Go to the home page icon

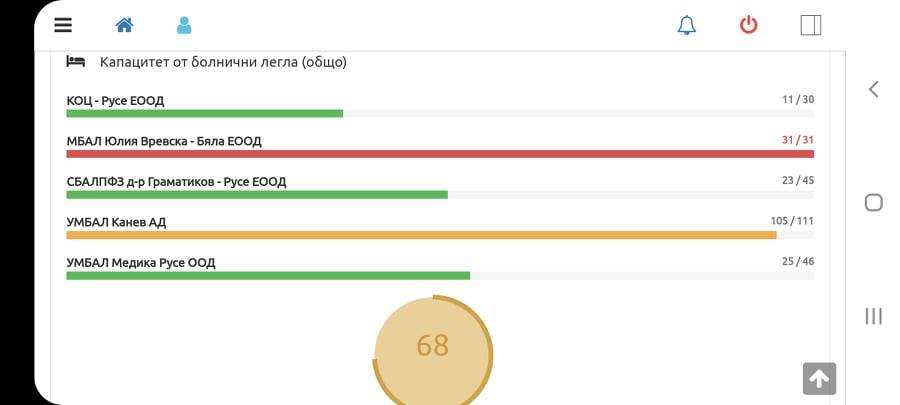coord(125,25)
